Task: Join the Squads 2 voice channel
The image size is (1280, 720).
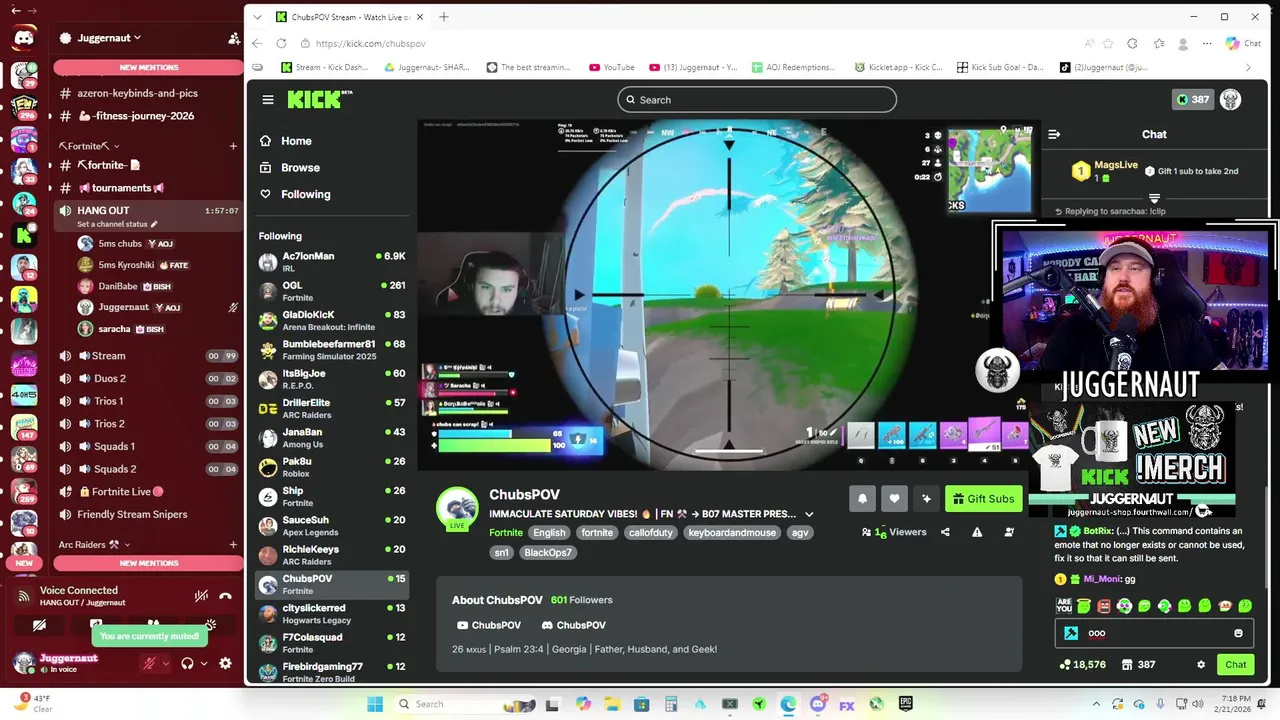Action: tap(147, 469)
